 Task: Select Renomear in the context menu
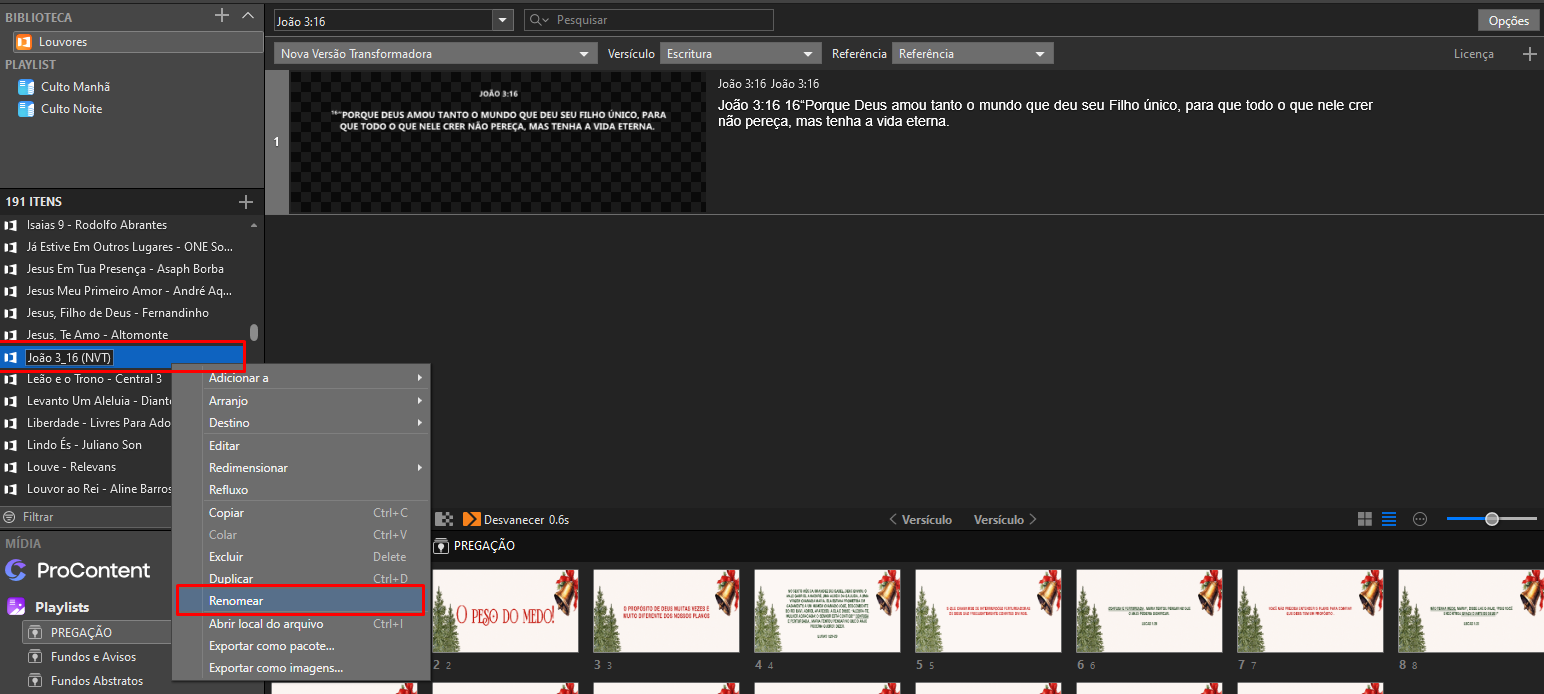click(x=300, y=601)
